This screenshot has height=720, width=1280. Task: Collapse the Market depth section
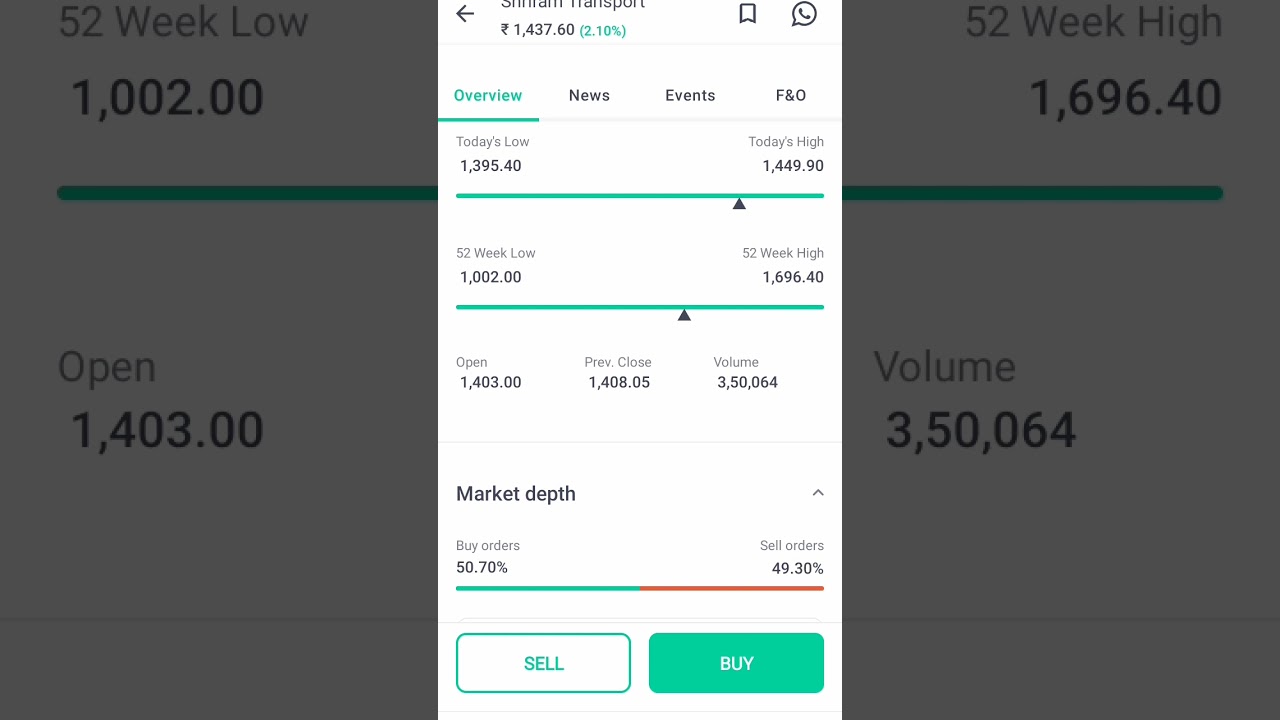pyautogui.click(x=818, y=493)
